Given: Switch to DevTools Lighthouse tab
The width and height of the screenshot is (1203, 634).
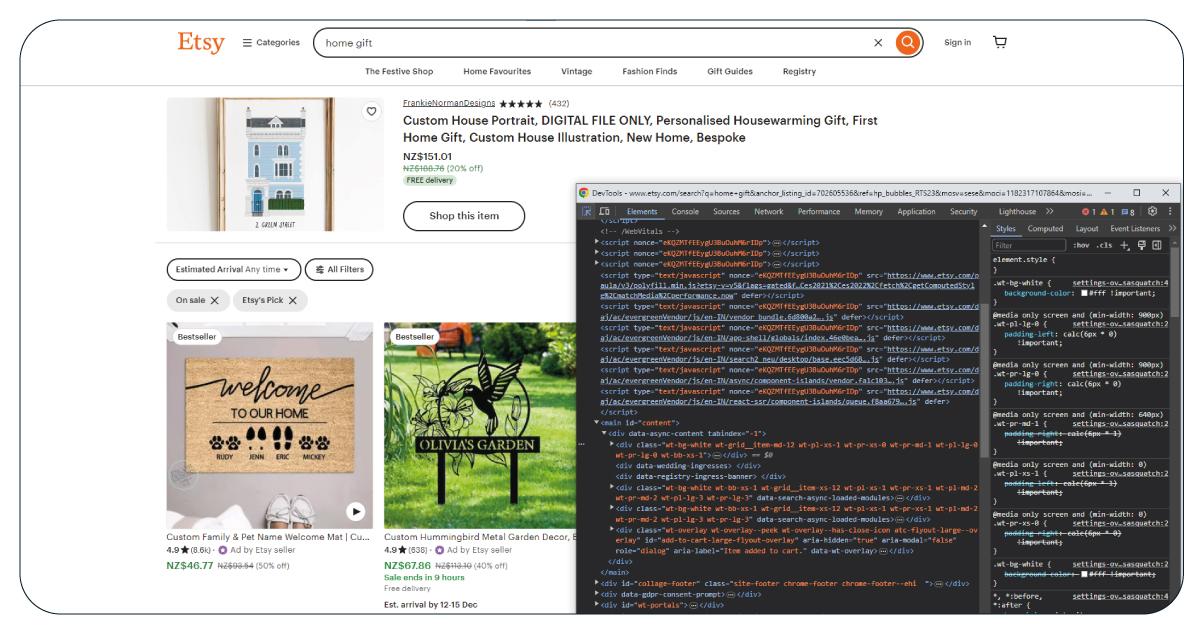Looking at the screenshot, I should [x=1017, y=212].
